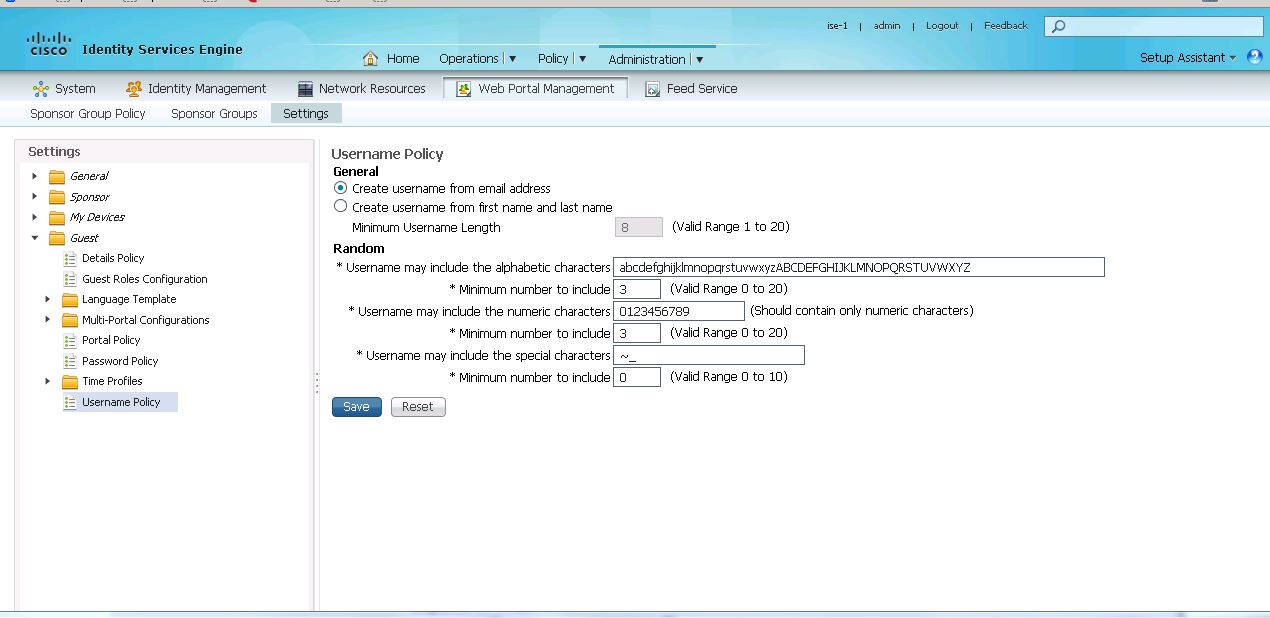Screen dimensions: 1270x618
Task: Click the Multi-Portal Configurations folder icon
Action: [x=70, y=320]
